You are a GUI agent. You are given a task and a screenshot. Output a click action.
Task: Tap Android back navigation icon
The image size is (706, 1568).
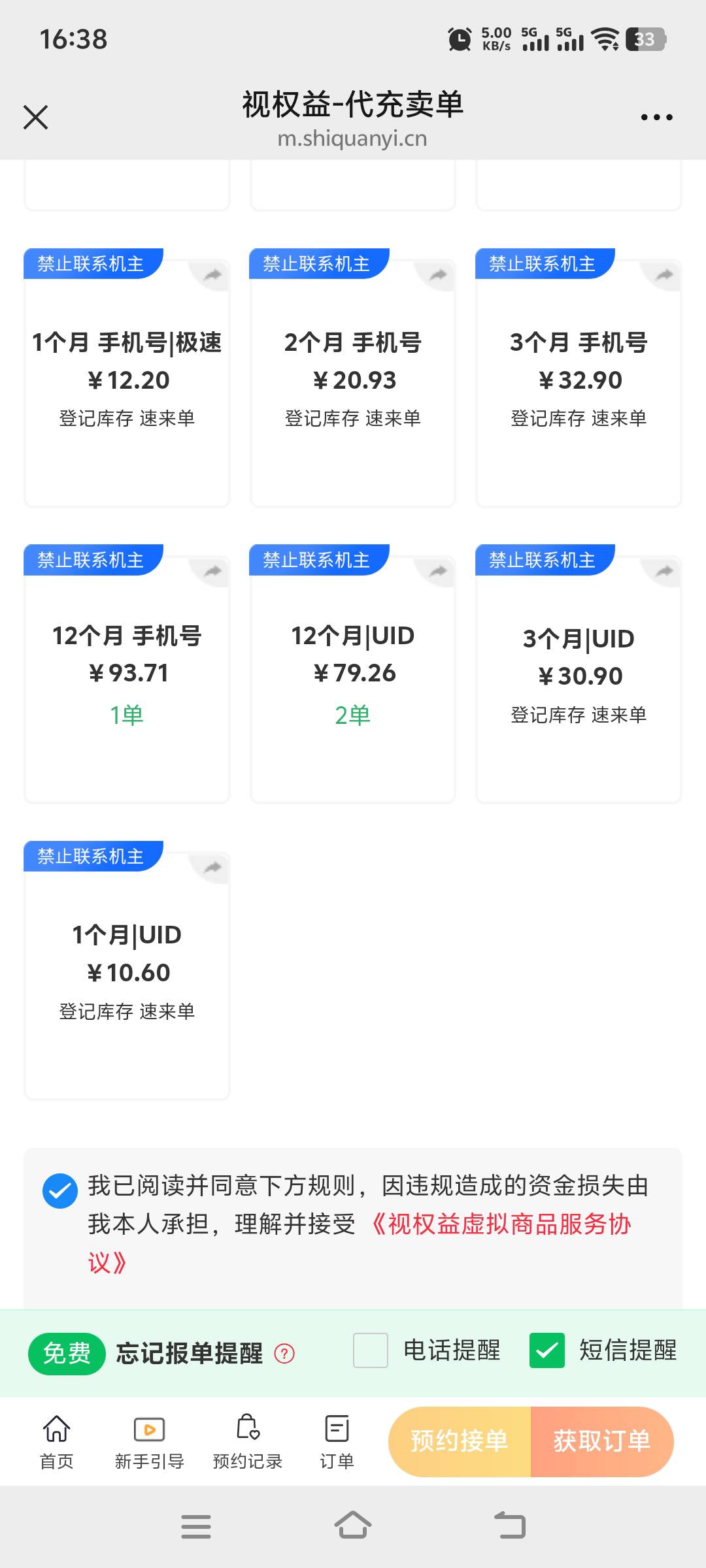point(510,1526)
